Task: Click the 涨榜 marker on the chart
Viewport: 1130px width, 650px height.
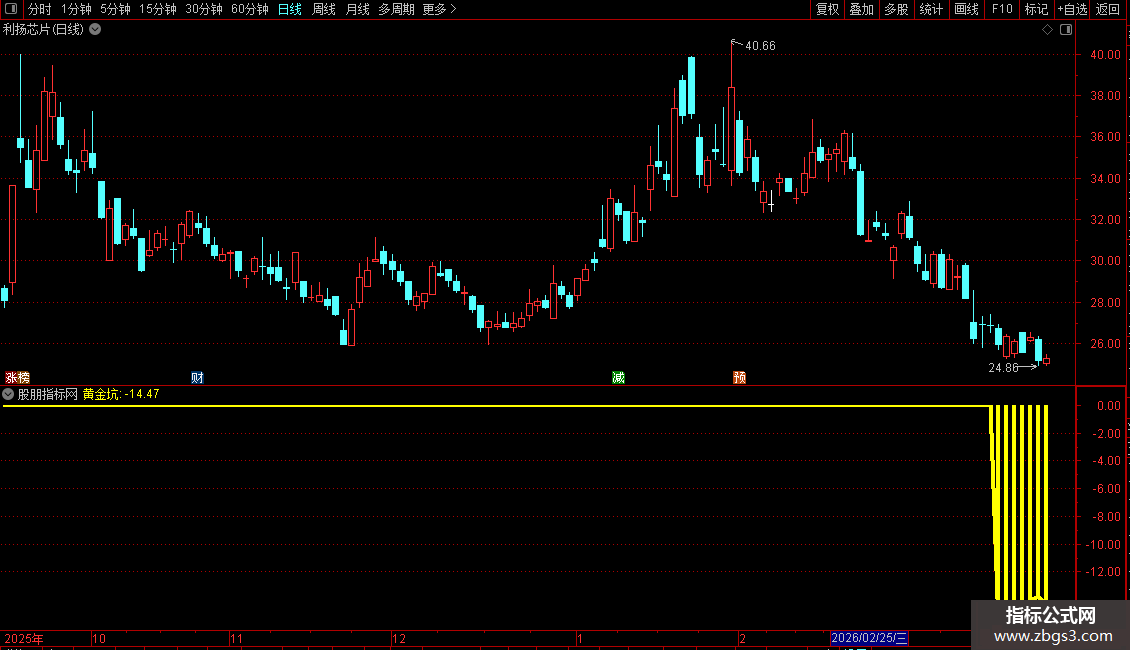Action: tap(17, 378)
